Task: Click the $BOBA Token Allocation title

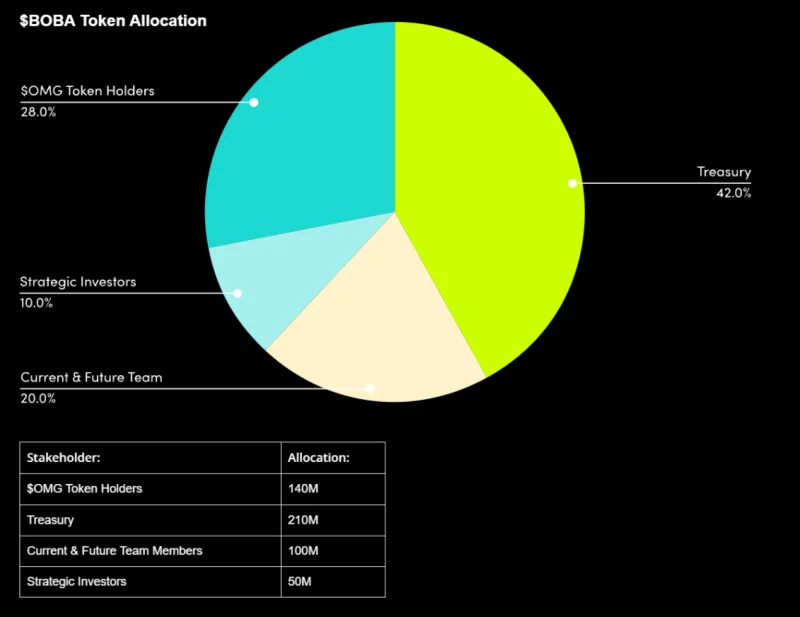Action: tap(113, 21)
